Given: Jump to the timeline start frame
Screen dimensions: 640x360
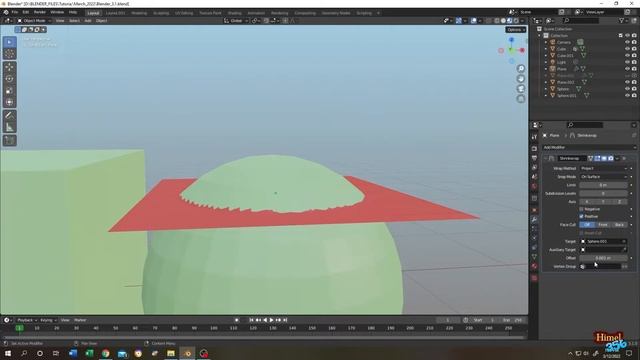Looking at the screenshot, I should pos(251,320).
